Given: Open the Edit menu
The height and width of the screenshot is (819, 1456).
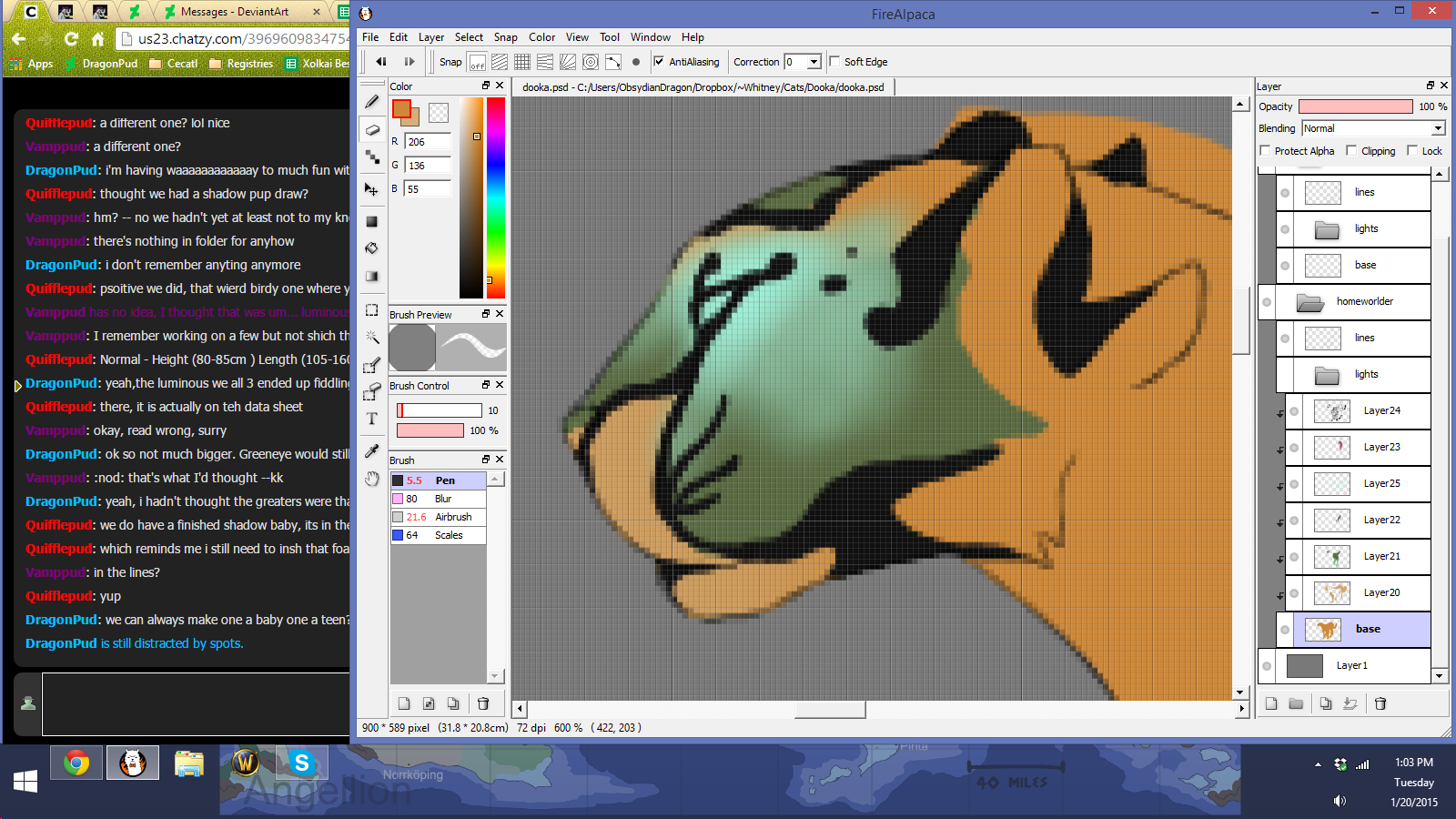Looking at the screenshot, I should [x=399, y=37].
